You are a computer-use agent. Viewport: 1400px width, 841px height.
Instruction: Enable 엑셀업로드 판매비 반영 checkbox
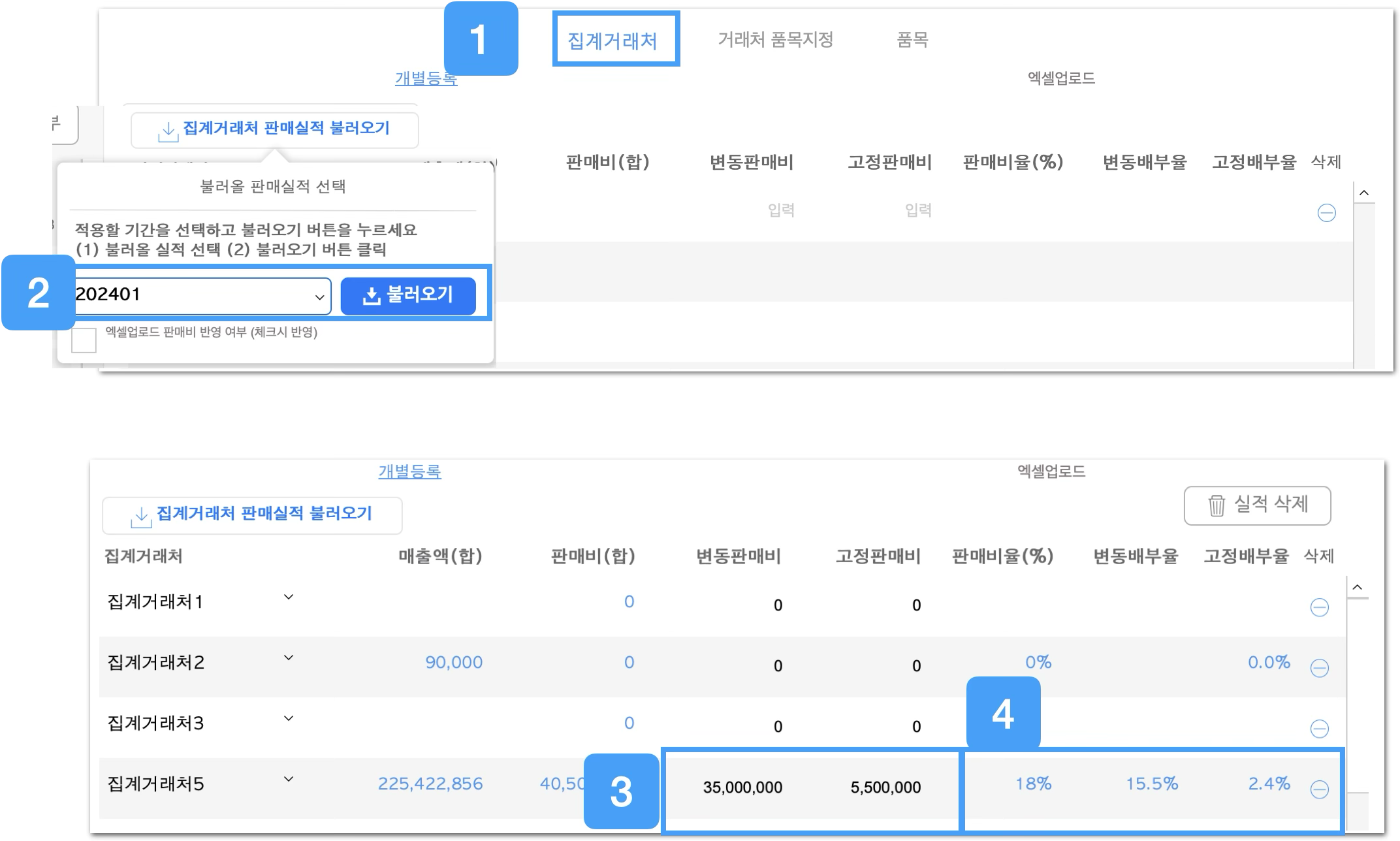click(84, 340)
